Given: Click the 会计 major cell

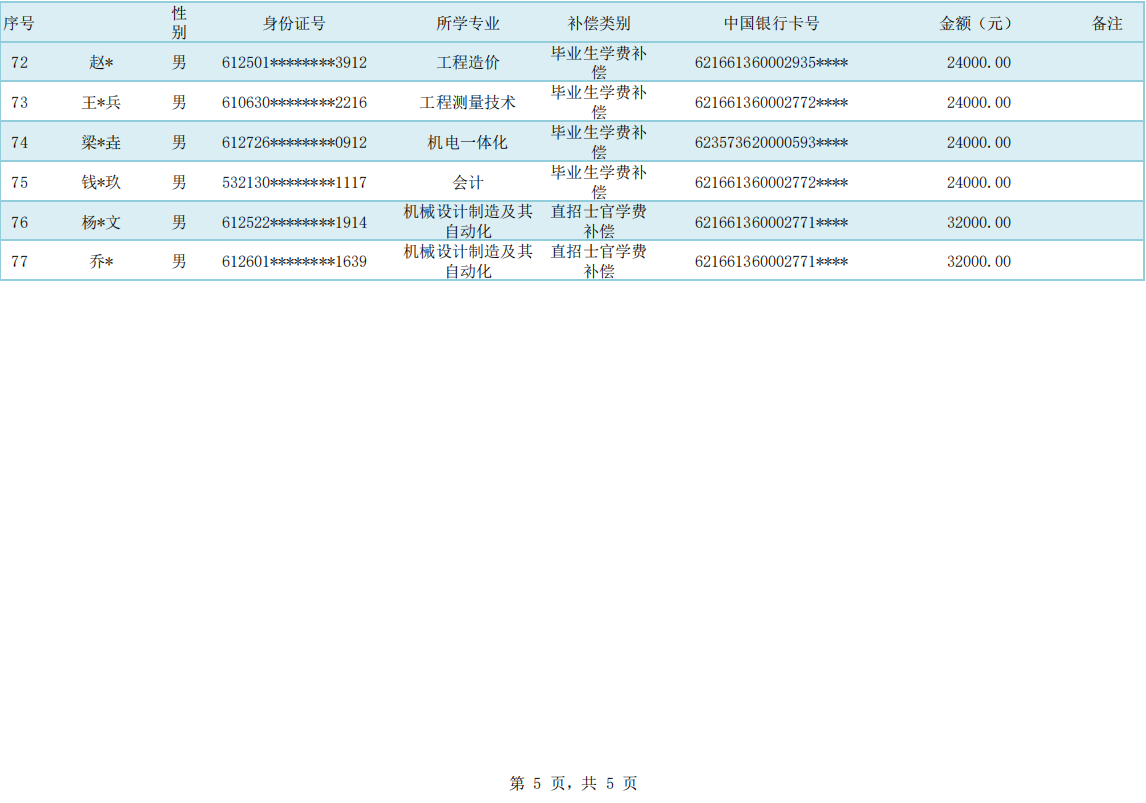Looking at the screenshot, I should click(468, 183).
